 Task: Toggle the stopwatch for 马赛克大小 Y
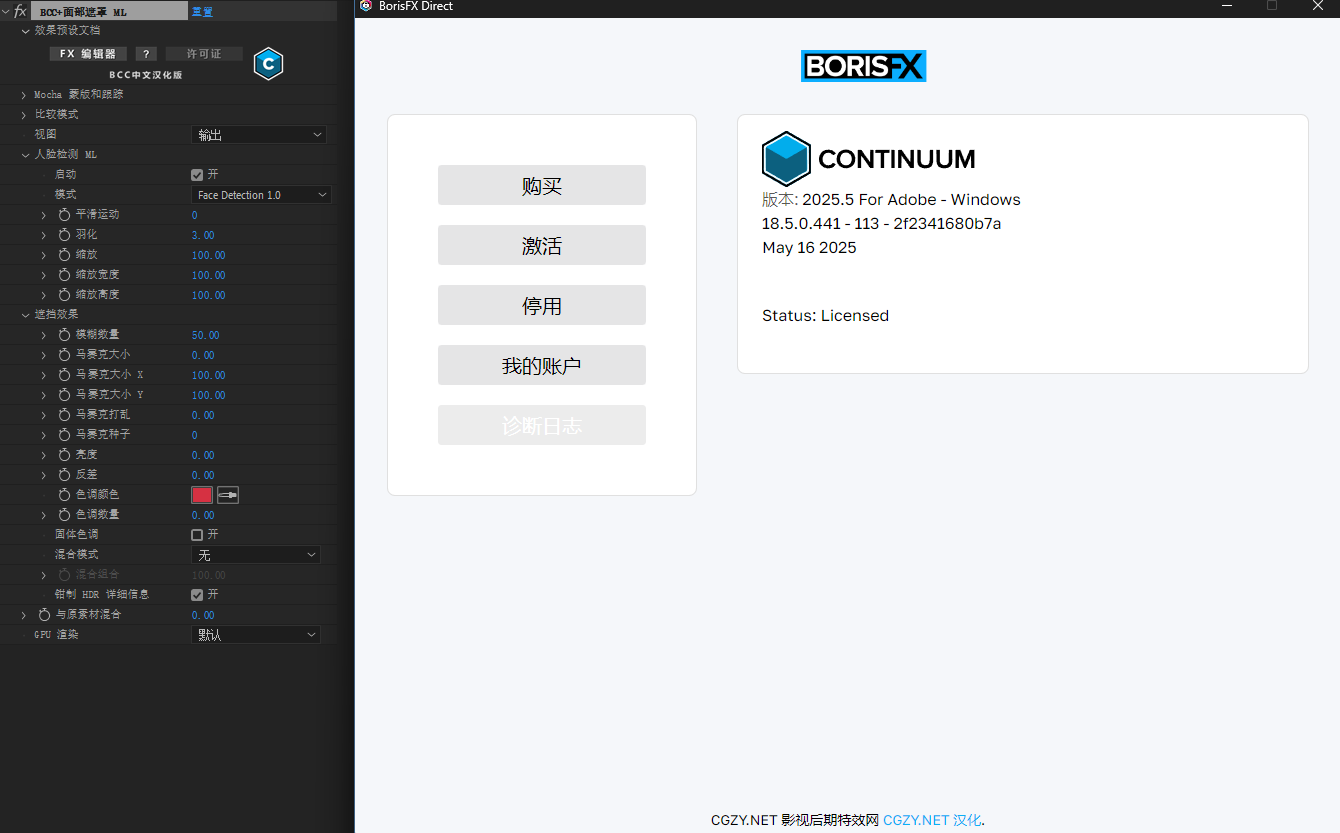tap(64, 395)
